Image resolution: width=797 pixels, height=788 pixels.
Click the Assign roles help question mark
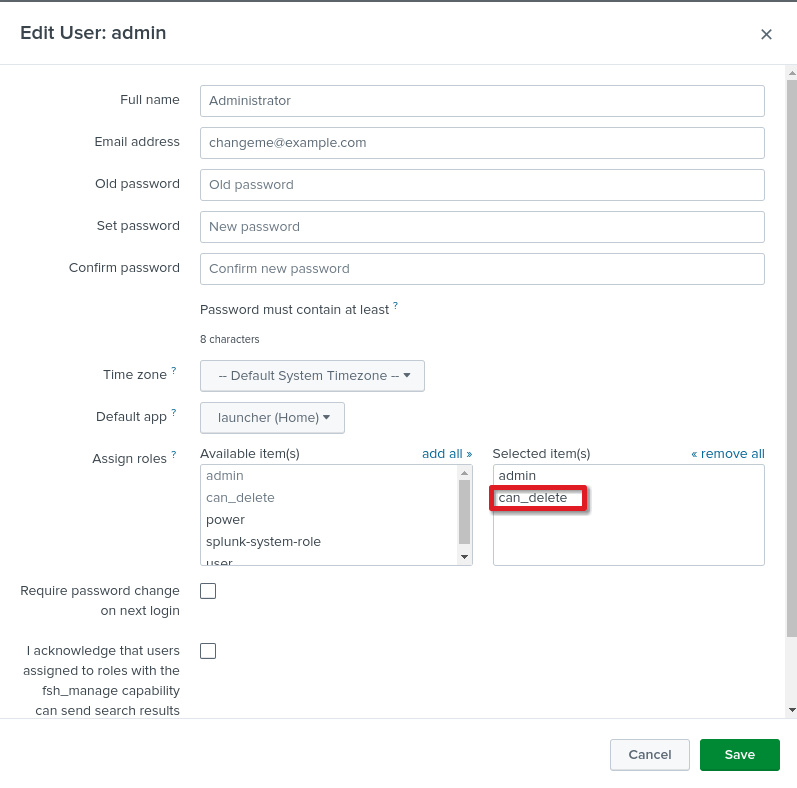173,455
